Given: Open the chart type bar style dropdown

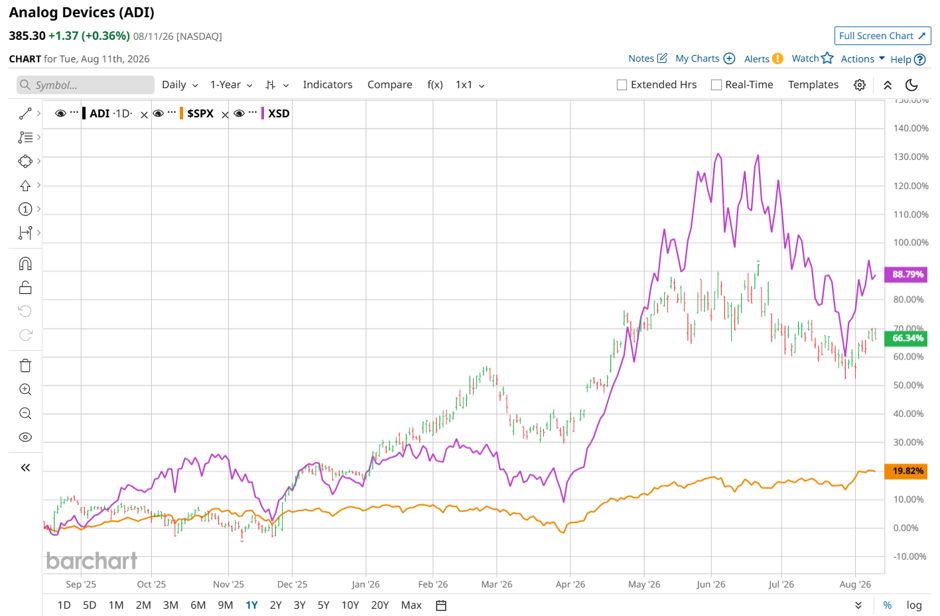Looking at the screenshot, I should (277, 85).
